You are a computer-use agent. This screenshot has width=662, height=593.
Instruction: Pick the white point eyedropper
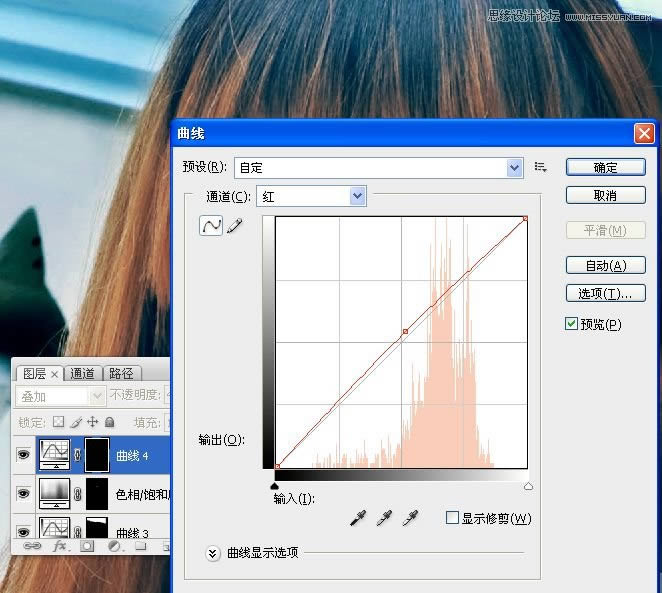(x=409, y=518)
